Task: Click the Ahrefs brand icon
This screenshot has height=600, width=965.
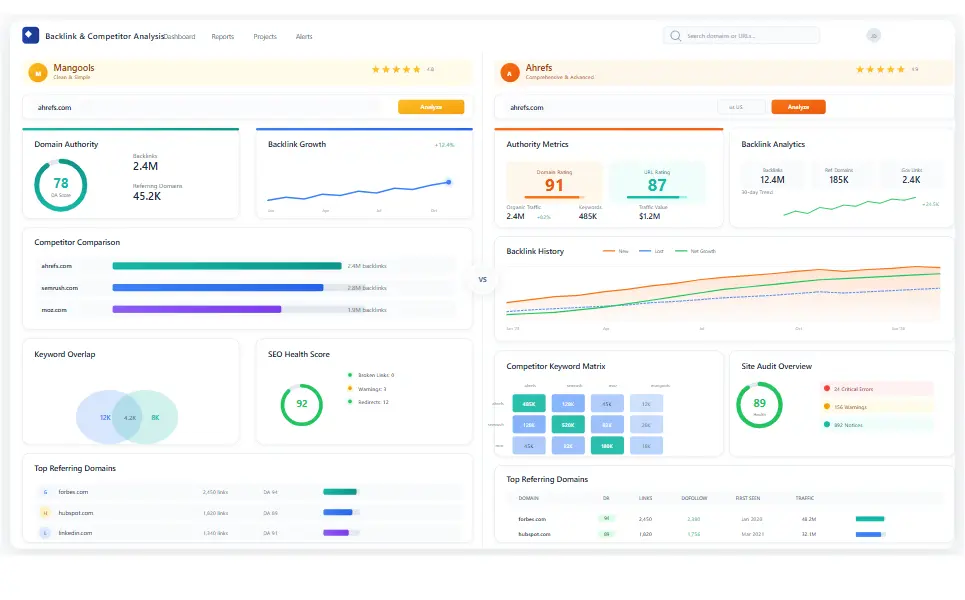Action: coord(511,72)
